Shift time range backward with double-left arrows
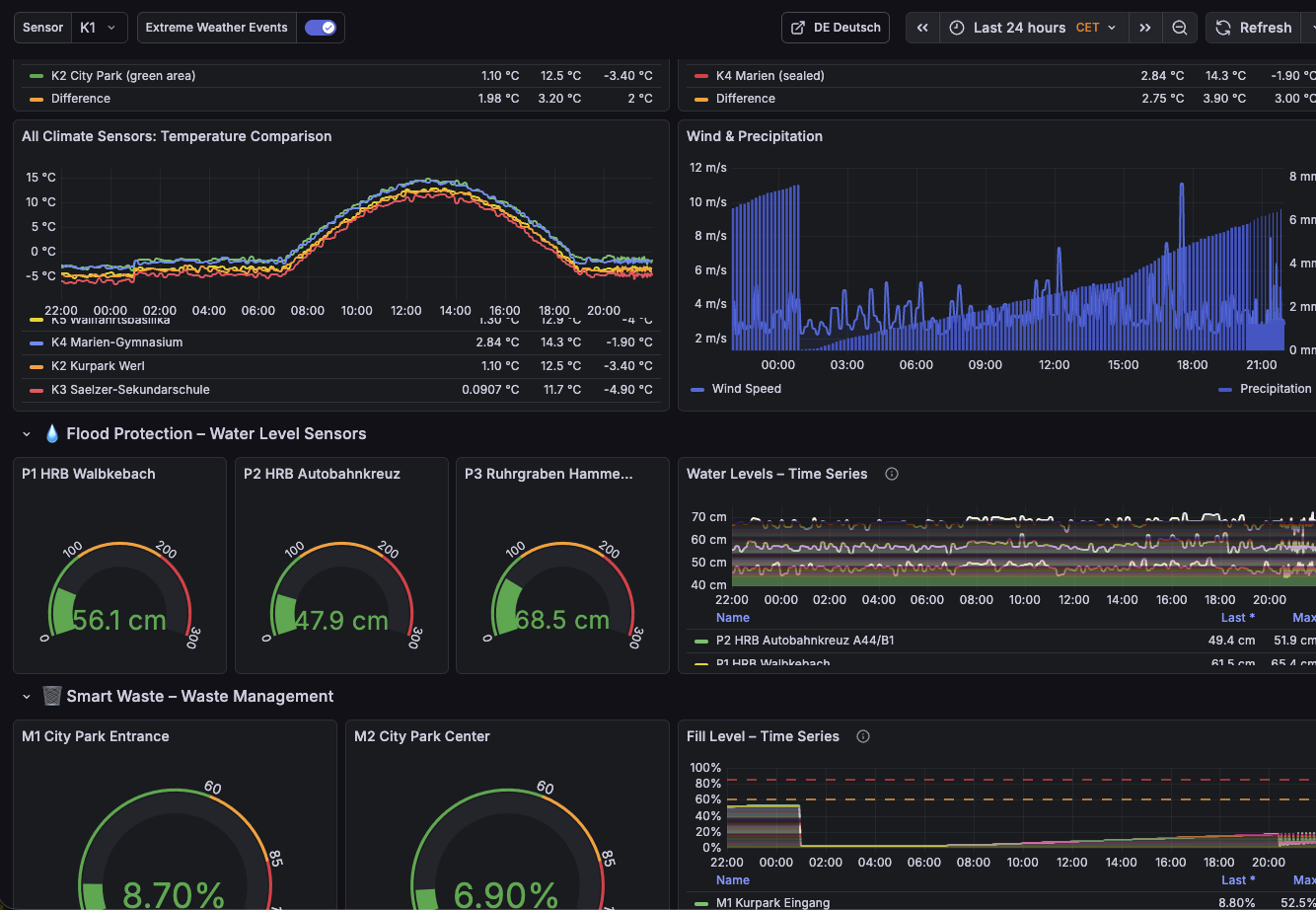1316x910 pixels. [922, 28]
